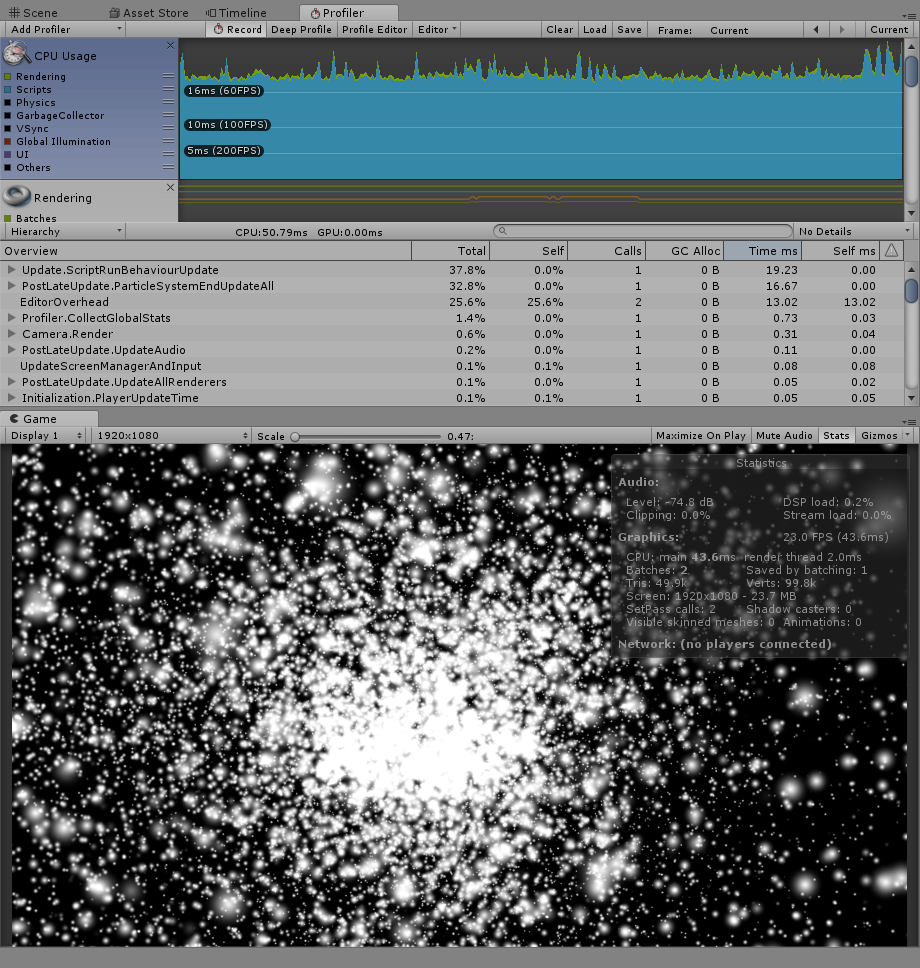
Task: Clear the profiler data
Action: [x=559, y=30]
